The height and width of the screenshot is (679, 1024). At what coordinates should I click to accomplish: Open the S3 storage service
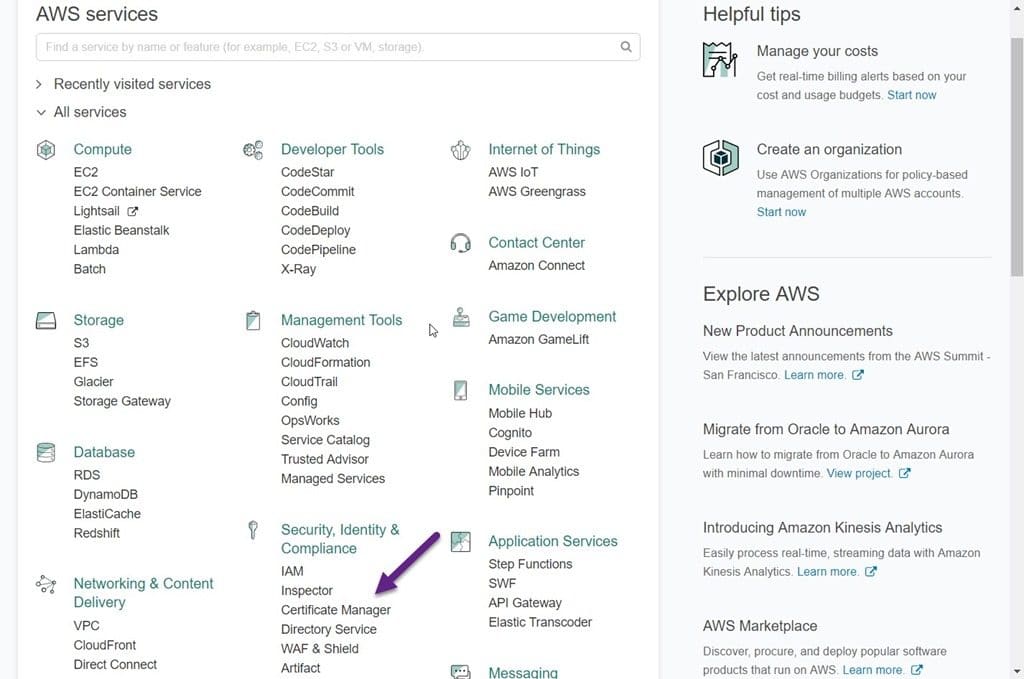click(x=81, y=343)
